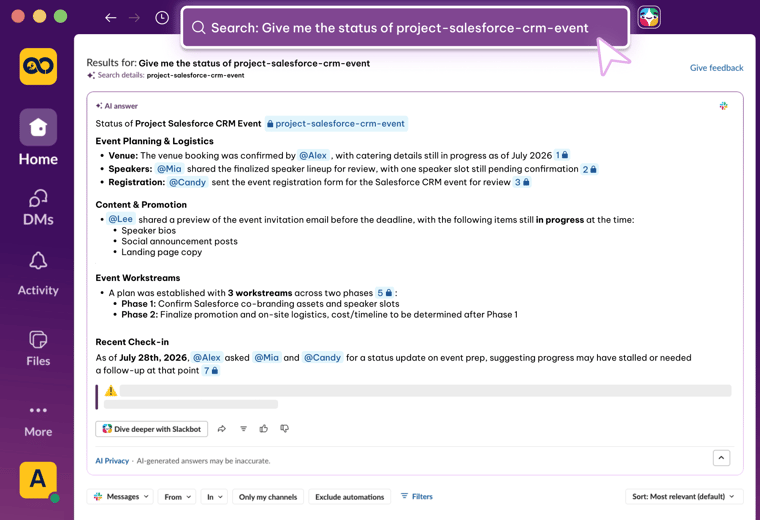Click "Speaker bios" bullet text
The height and width of the screenshot is (520, 760).
point(148,231)
